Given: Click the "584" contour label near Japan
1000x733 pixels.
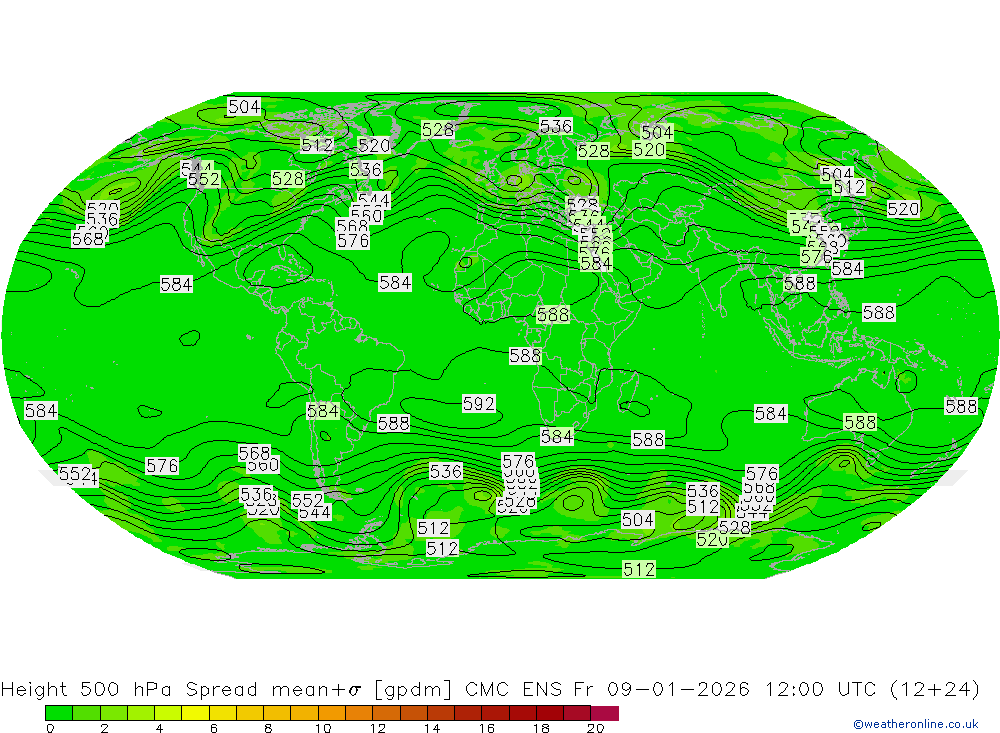Looking at the screenshot, I should point(847,269).
